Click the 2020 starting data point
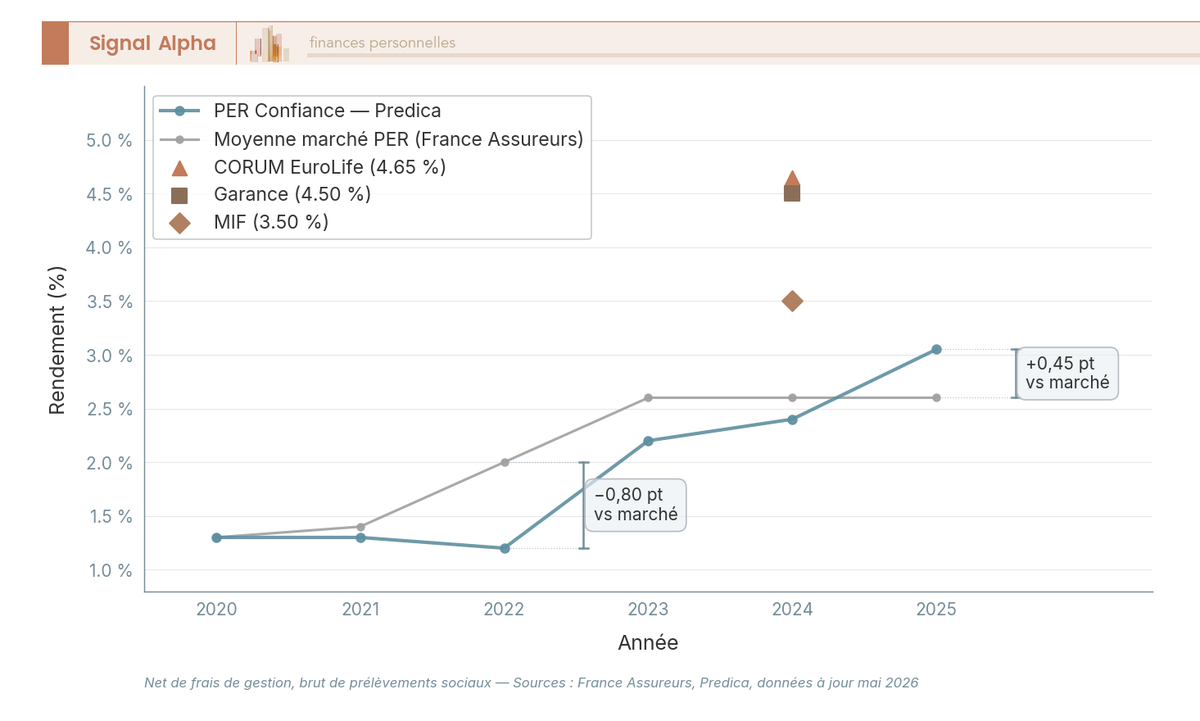Image resolution: width=1200 pixels, height=721 pixels. (x=216, y=537)
